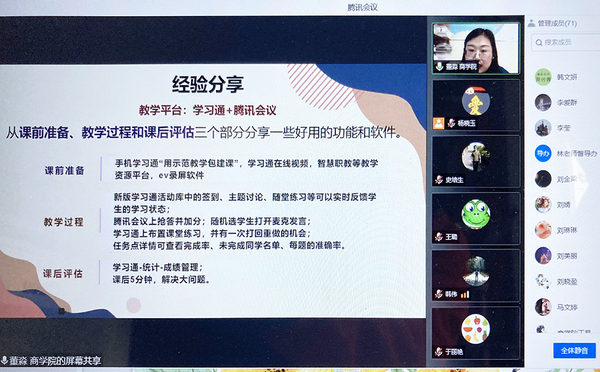Select the active speaker's video thumbnail
The width and height of the screenshot is (600, 372).
click(476, 48)
